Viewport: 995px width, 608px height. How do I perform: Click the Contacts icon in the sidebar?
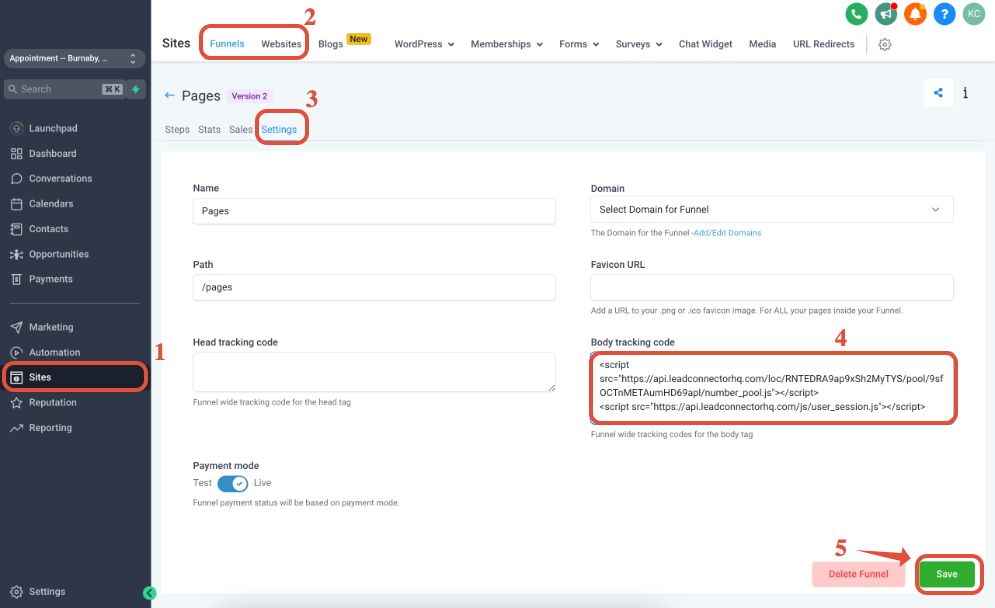16,229
